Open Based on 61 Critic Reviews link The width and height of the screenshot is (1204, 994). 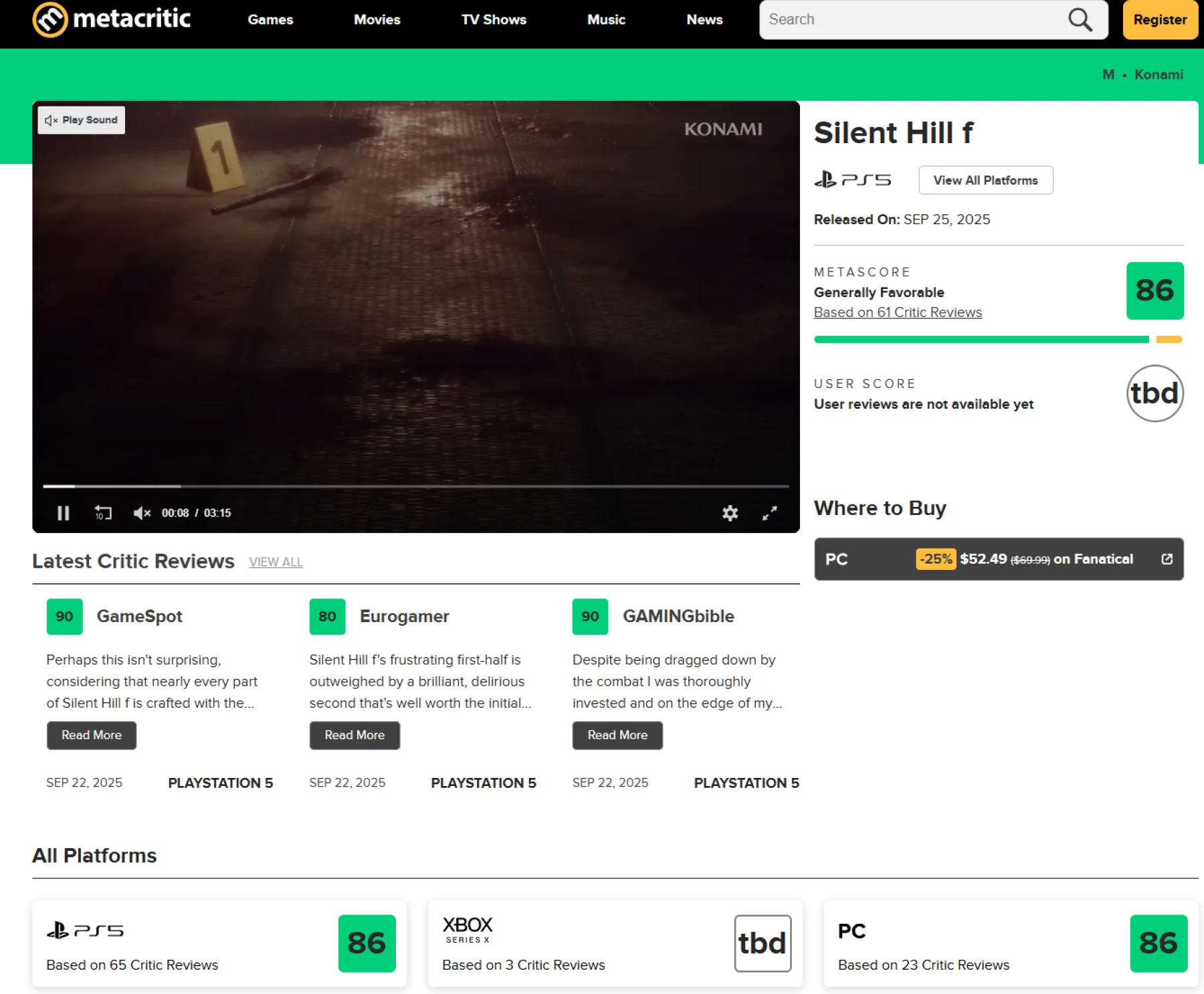pos(898,312)
